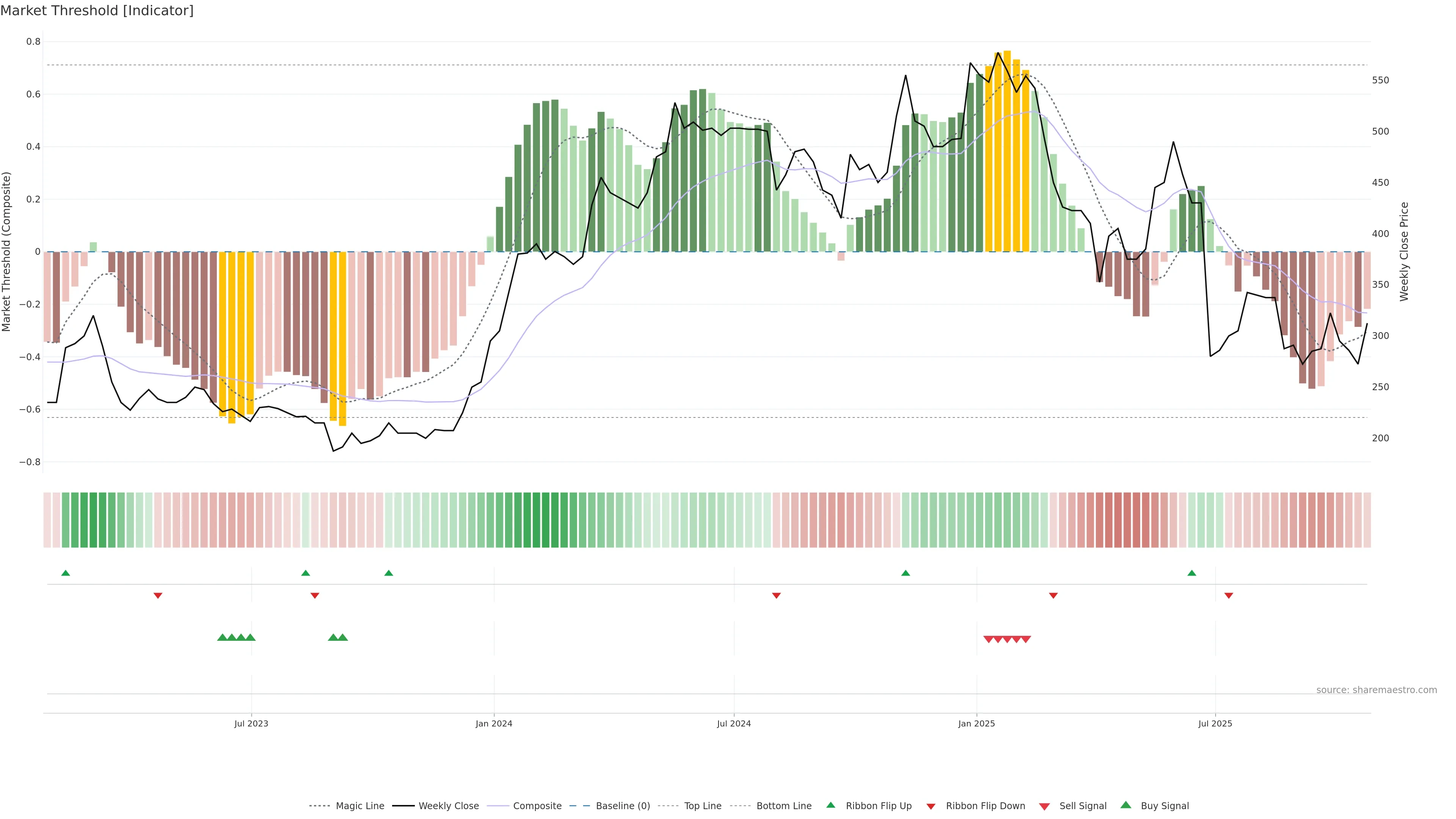Click the Weekly Close Price axis title

click(1404, 251)
